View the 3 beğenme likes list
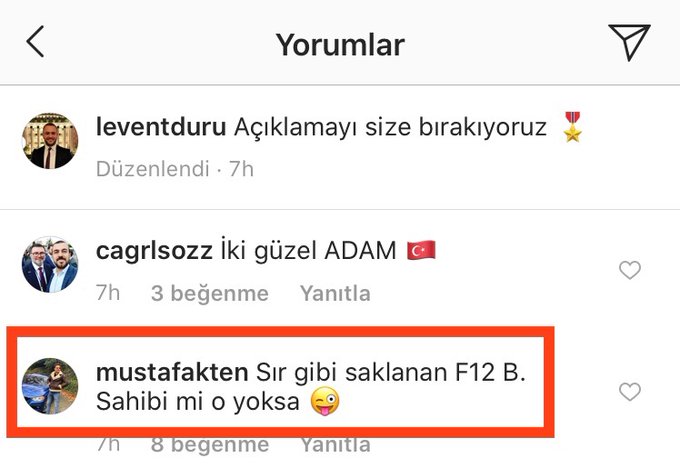 (x=210, y=293)
